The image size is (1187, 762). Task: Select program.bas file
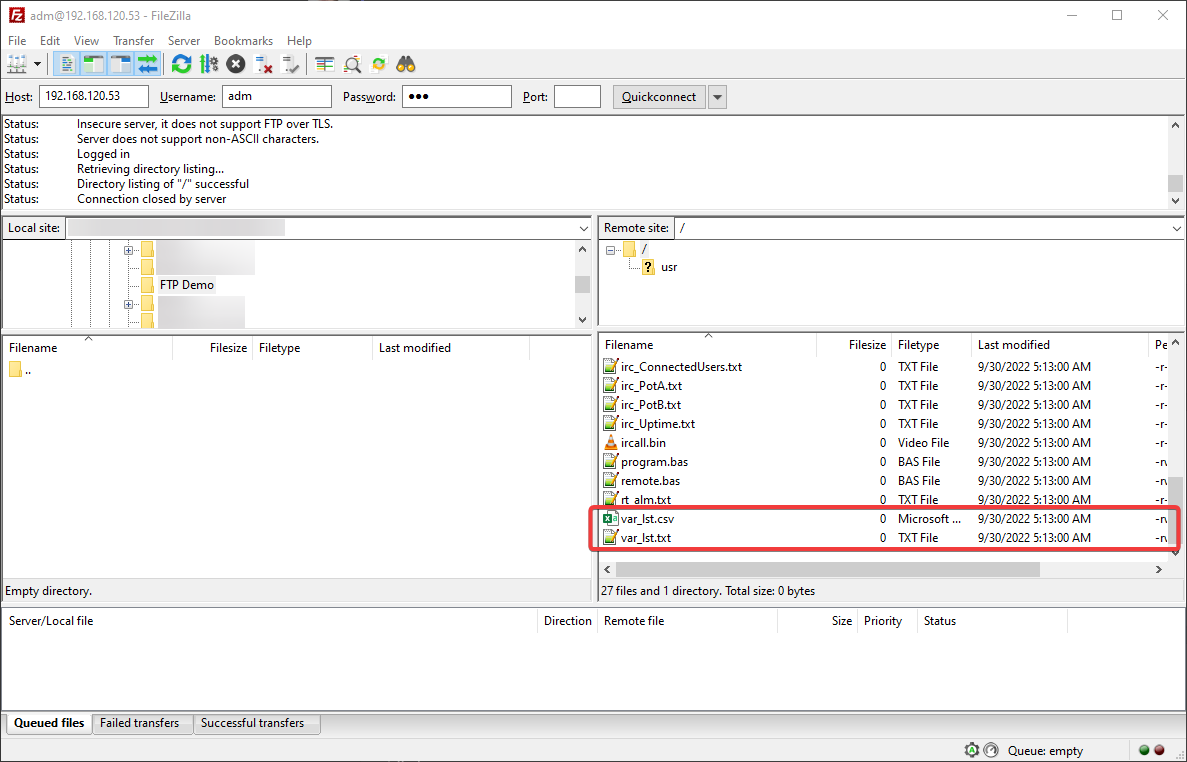(x=654, y=462)
